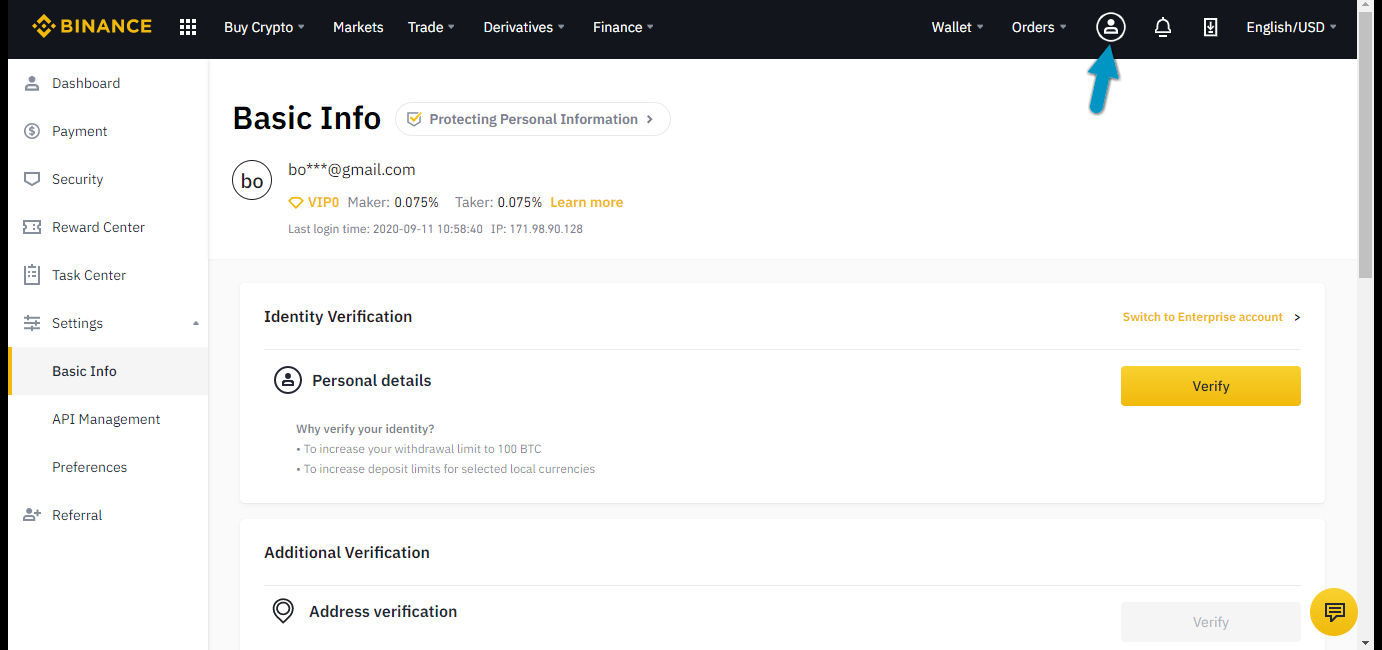Click the shield icon in Protecting Personal Information
Viewport: 1382px width, 650px height.
pyautogui.click(x=415, y=119)
